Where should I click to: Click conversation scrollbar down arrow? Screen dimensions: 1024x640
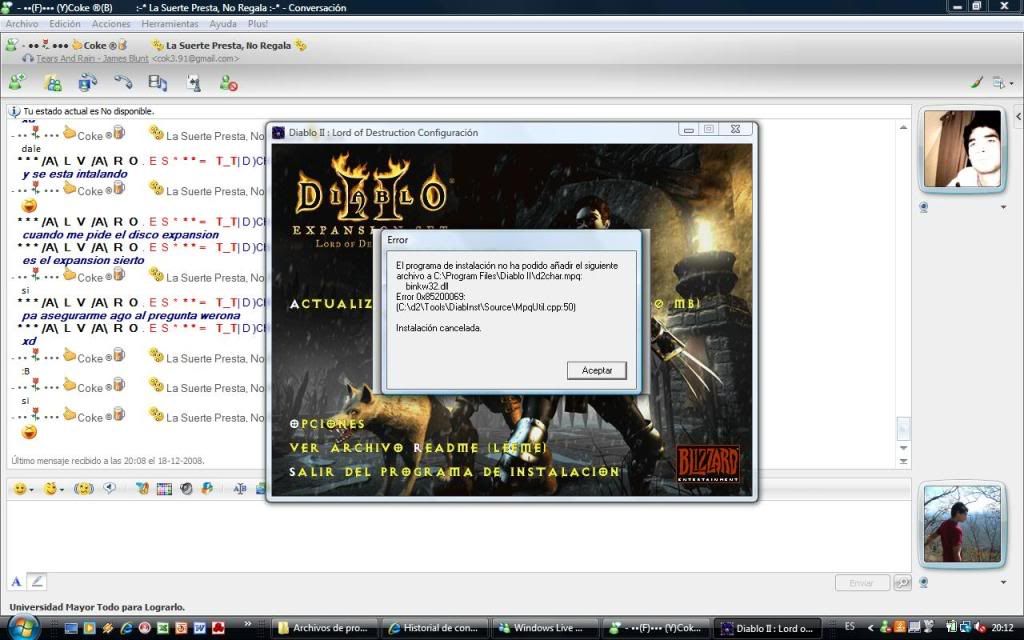903,448
